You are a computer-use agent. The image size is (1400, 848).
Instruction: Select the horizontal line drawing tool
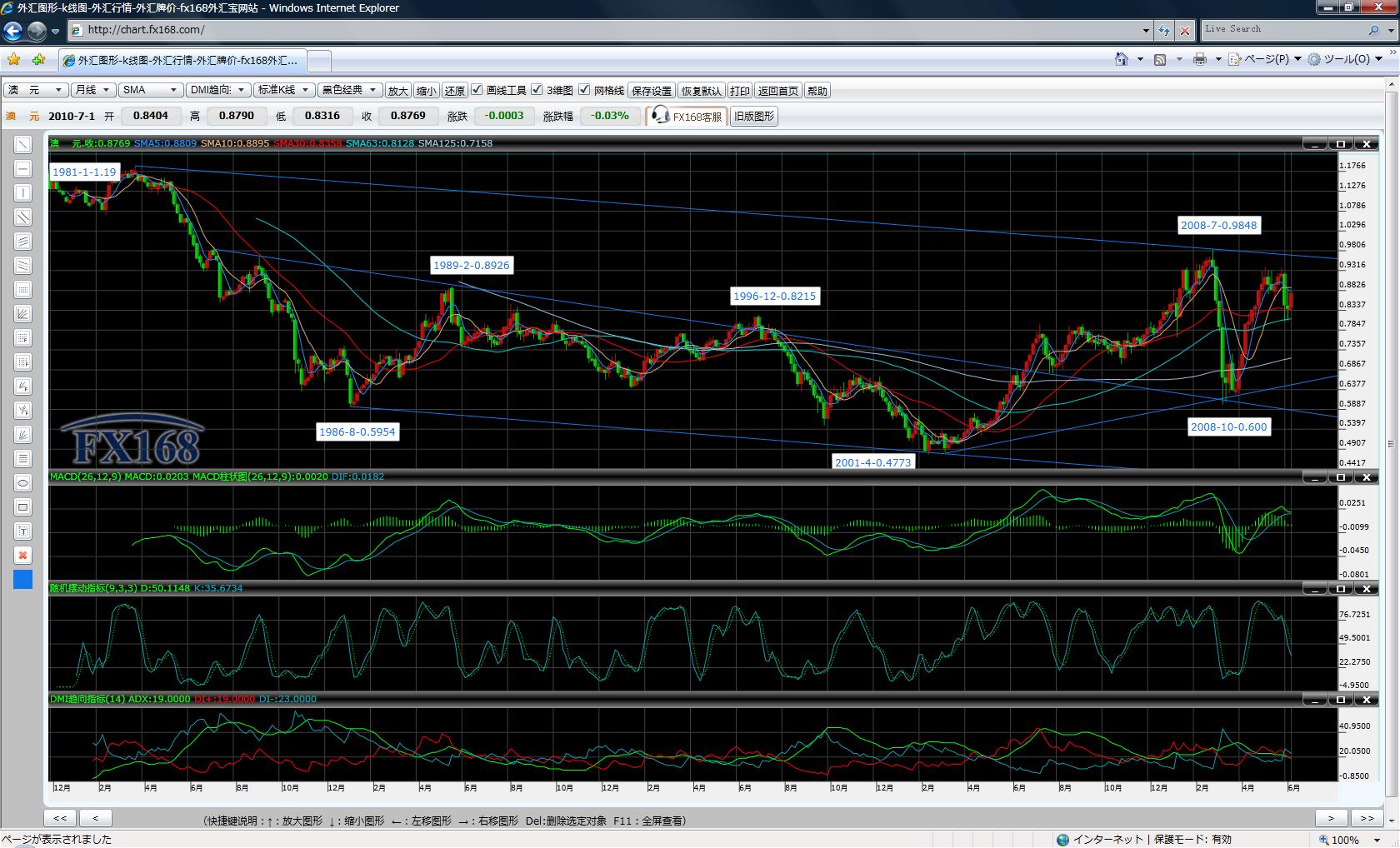23,169
